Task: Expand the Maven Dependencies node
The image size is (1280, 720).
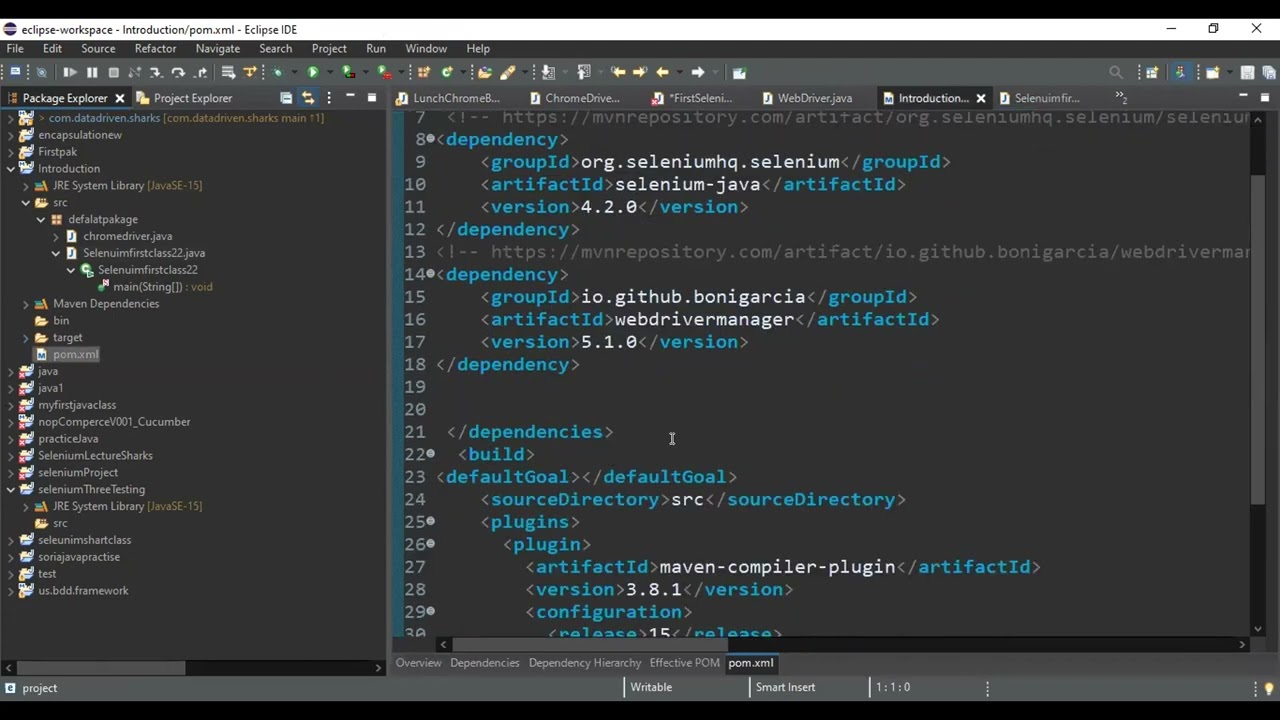Action: [26, 304]
